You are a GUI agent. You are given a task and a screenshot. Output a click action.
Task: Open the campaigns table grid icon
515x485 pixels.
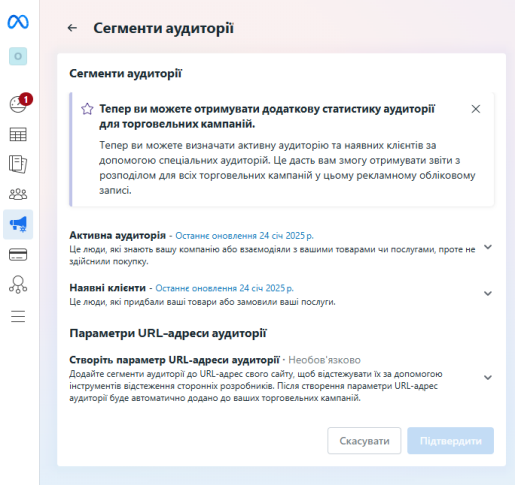tap(18, 134)
